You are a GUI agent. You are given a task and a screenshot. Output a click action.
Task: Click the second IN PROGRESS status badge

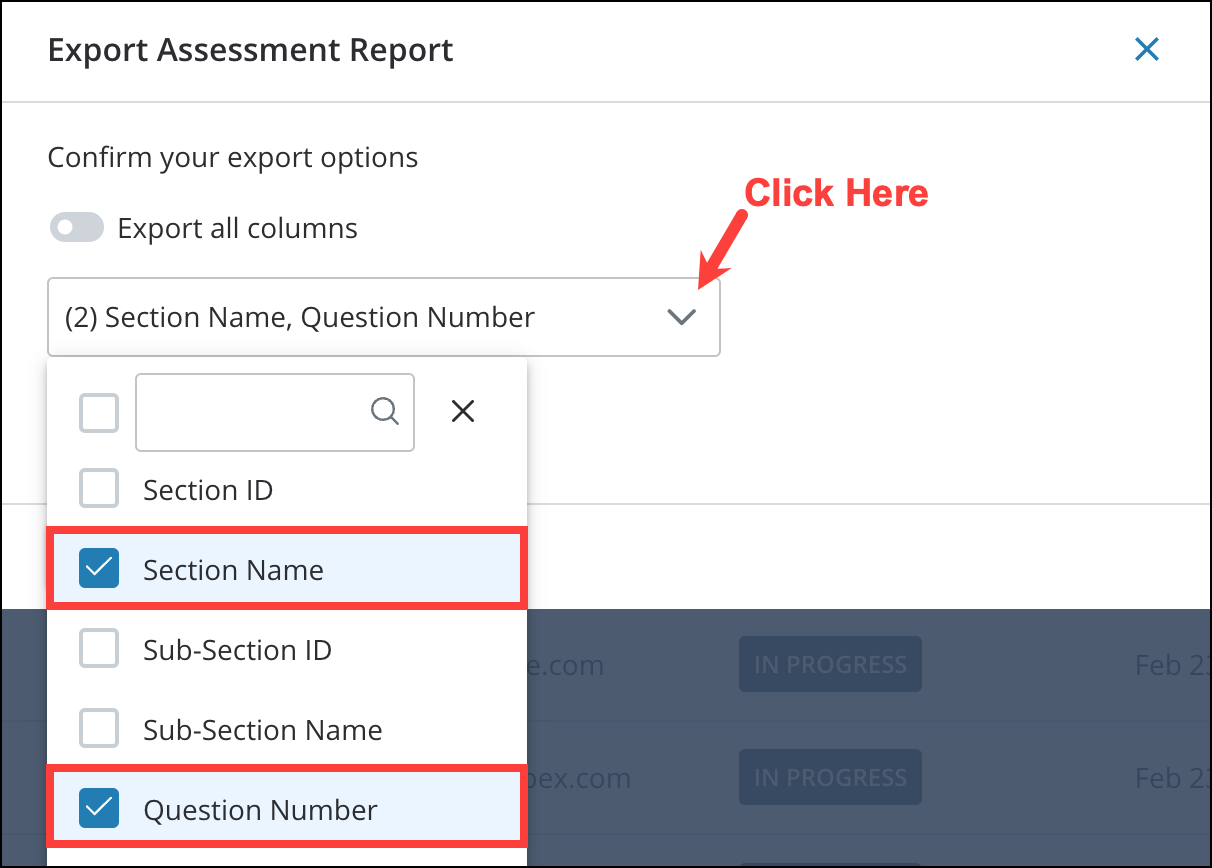point(830,777)
